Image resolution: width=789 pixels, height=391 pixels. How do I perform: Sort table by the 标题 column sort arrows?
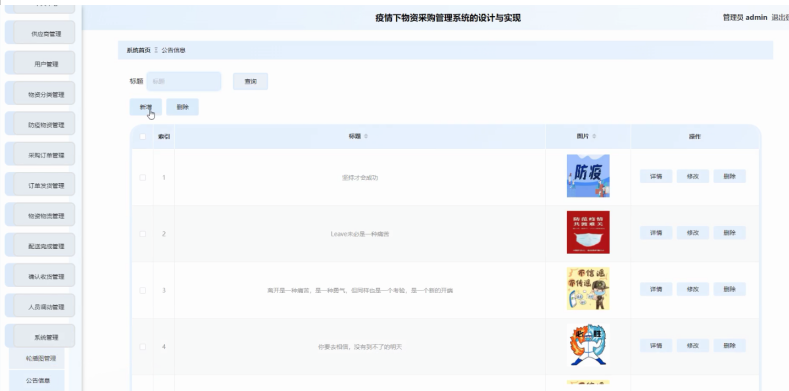click(x=366, y=136)
